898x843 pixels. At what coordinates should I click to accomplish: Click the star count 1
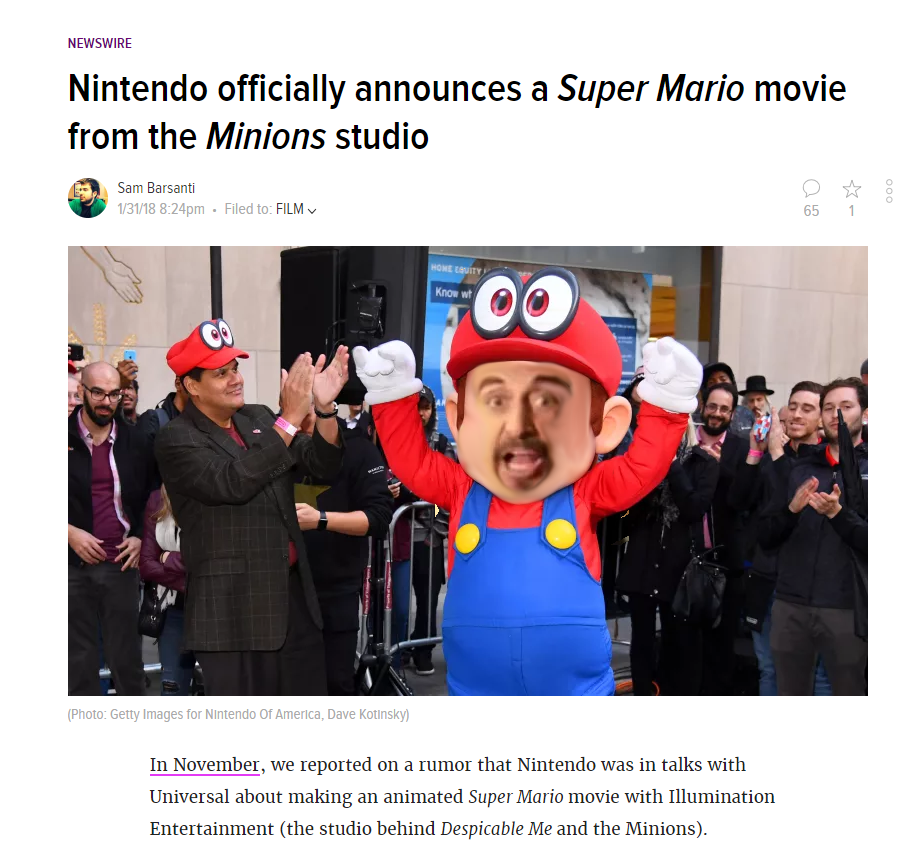pyautogui.click(x=852, y=211)
